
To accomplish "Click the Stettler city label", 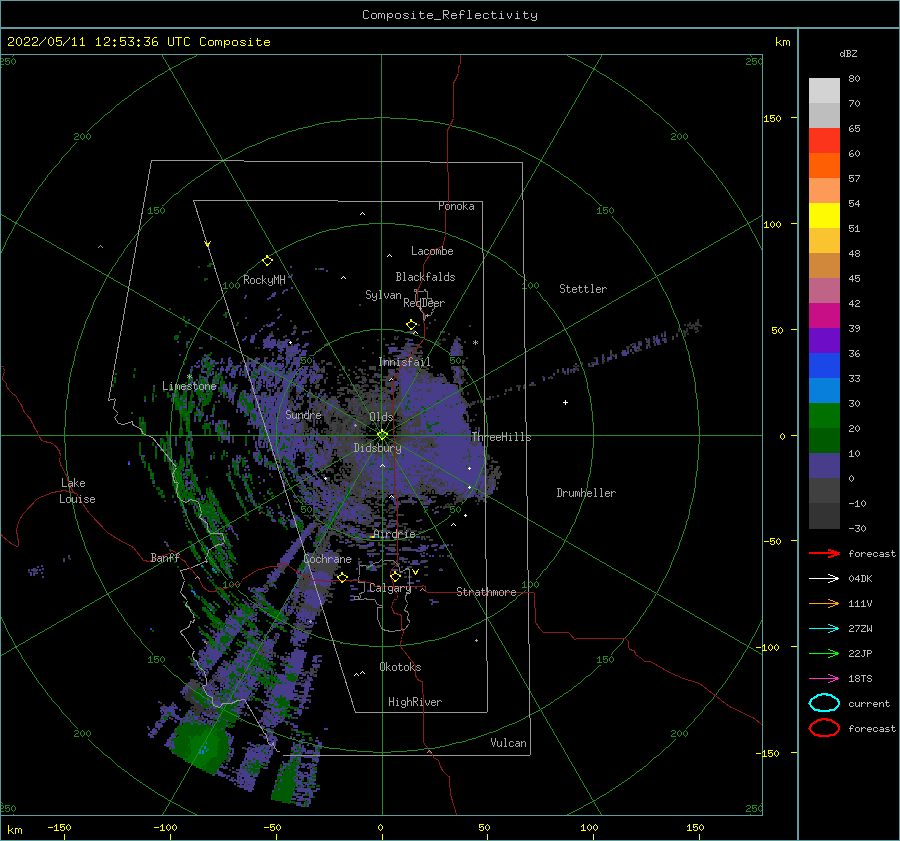I will tap(583, 289).
